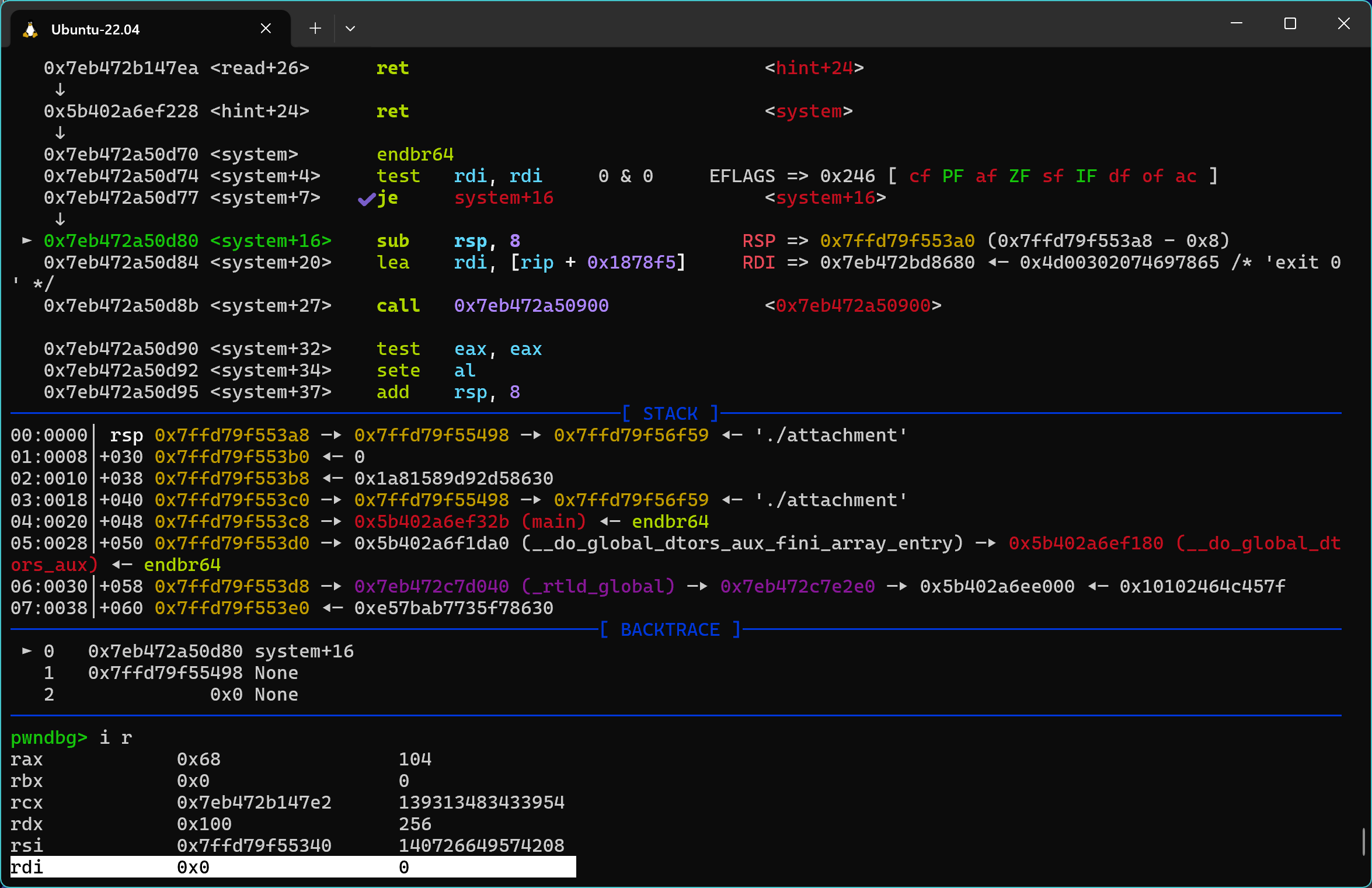Click the highlighted rdi register row
The height and width of the screenshot is (888, 1372).
pyautogui.click(x=292, y=867)
